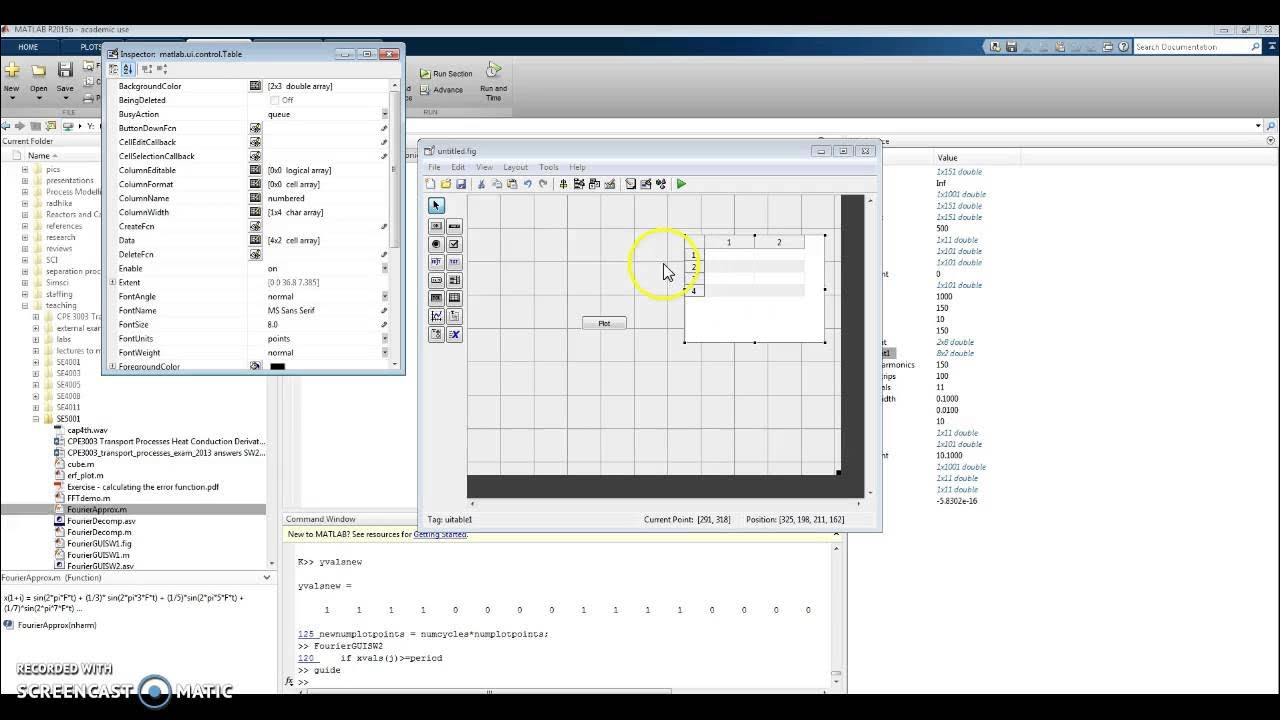Select the uitable on the GUIDE canvas
The image size is (1280, 720).
coord(755,289)
